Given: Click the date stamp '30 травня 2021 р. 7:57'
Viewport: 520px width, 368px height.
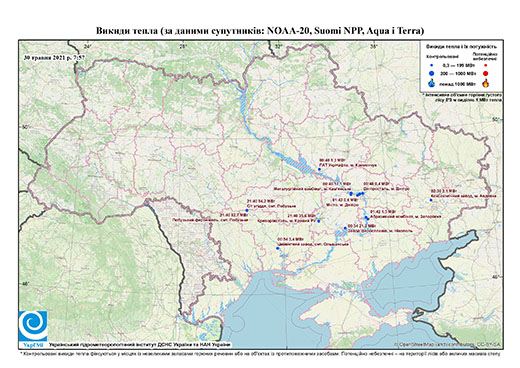Looking at the screenshot, I should [x=54, y=57].
